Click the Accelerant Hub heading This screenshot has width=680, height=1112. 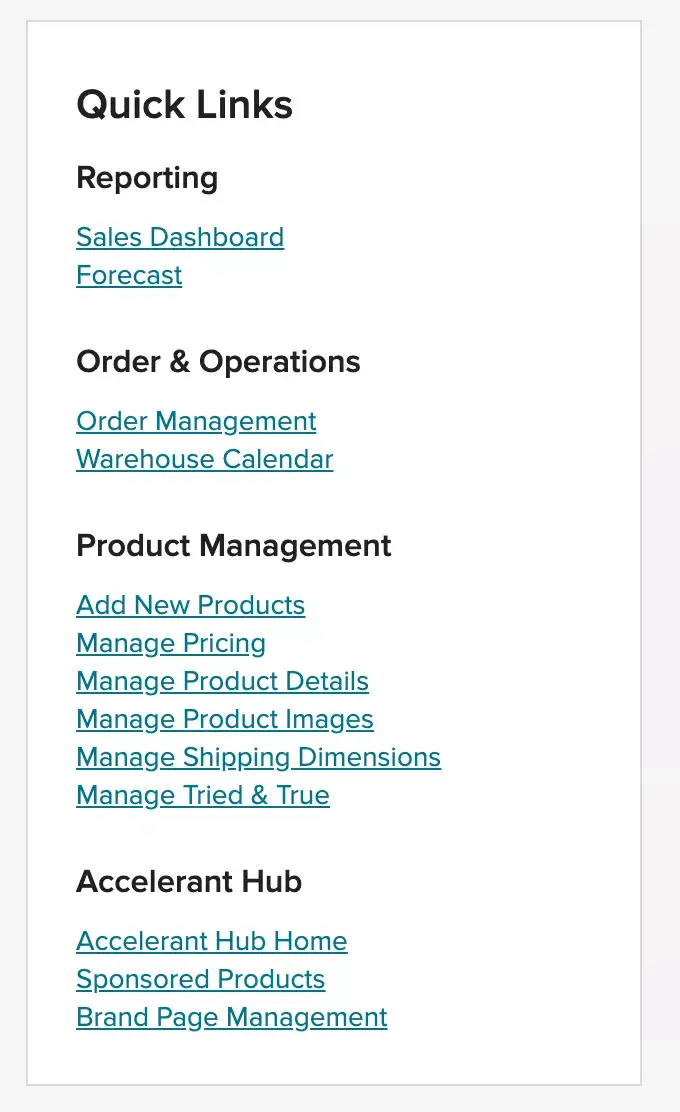tap(189, 882)
